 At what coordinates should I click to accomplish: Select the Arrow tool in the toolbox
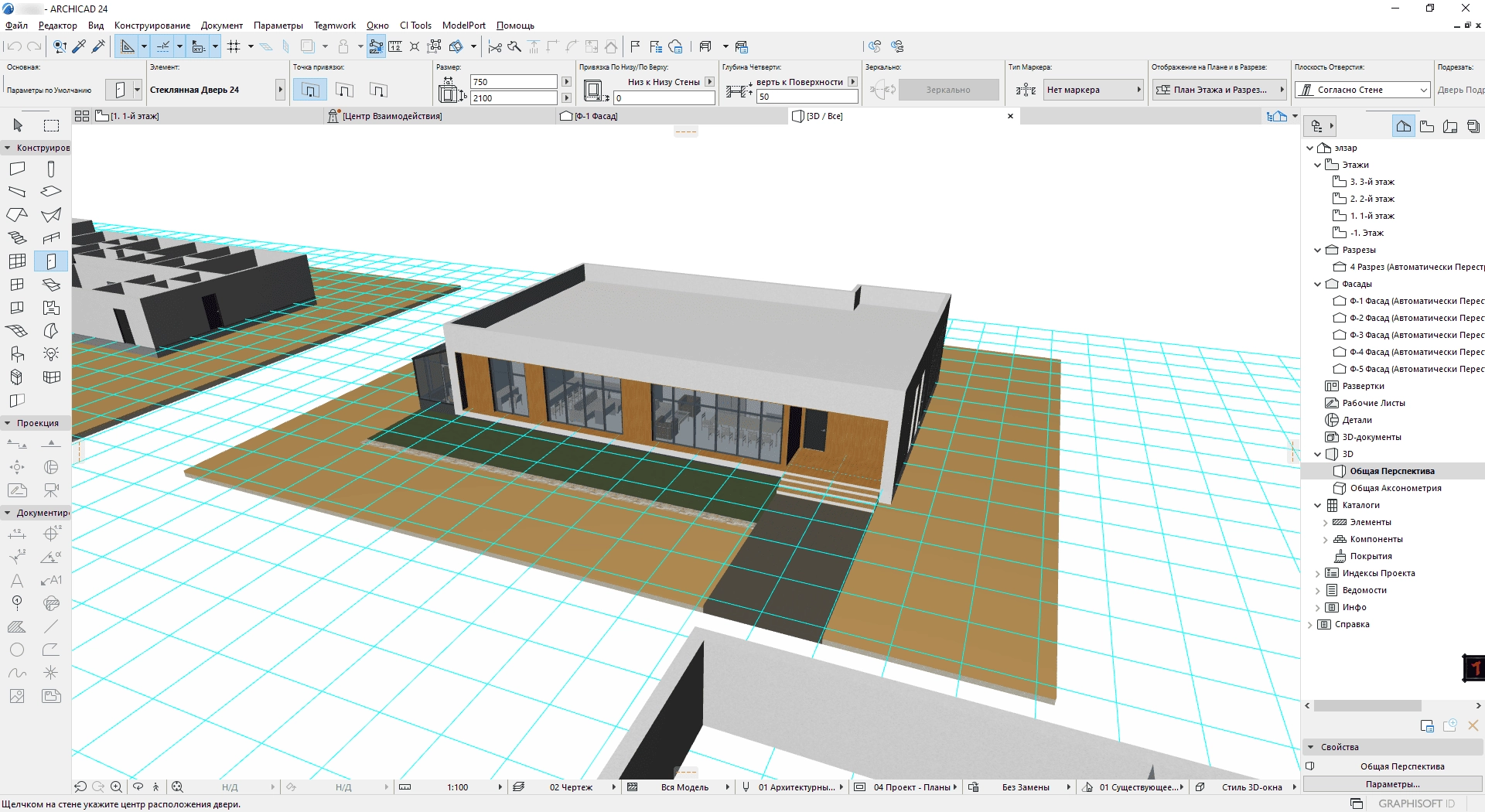[18, 125]
